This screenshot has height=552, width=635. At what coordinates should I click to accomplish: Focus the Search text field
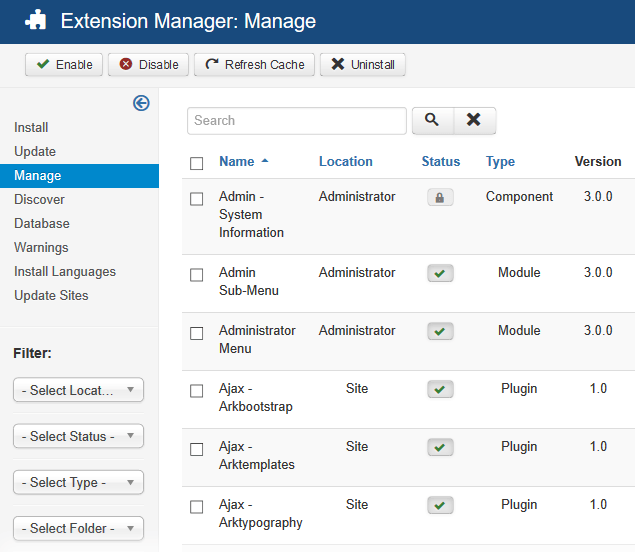click(x=296, y=121)
